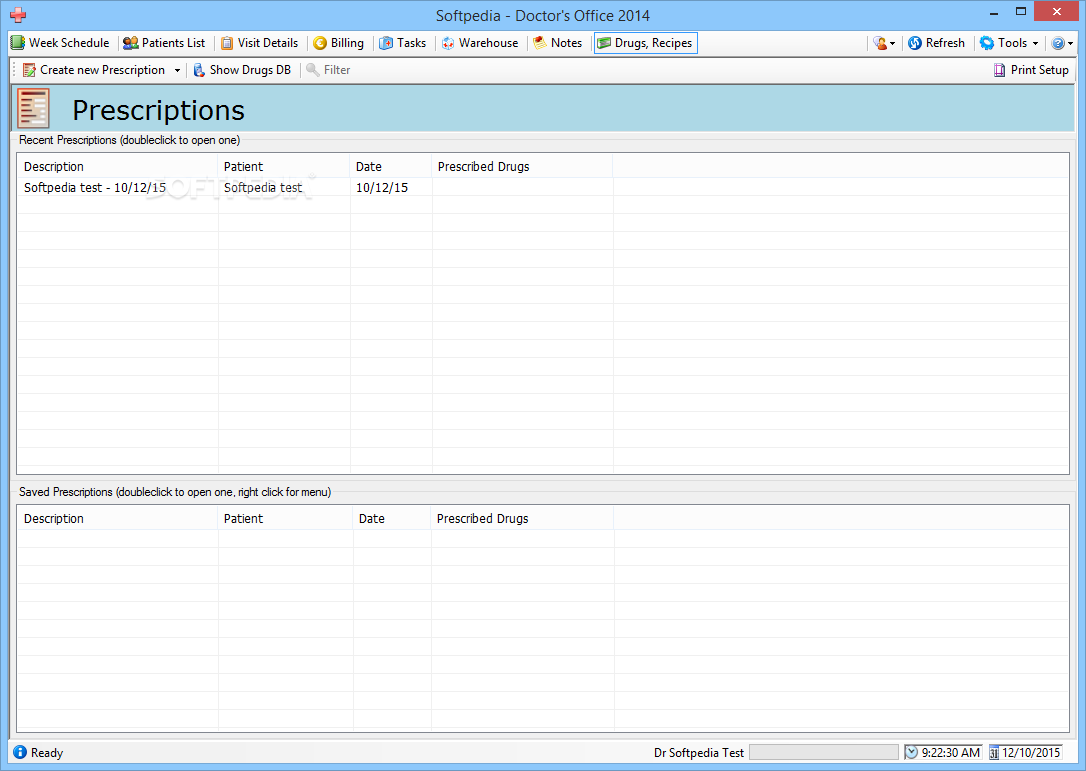The image size is (1086, 771).
Task: Click the date '12/10/2015'
Action: pyautogui.click(x=1031, y=753)
